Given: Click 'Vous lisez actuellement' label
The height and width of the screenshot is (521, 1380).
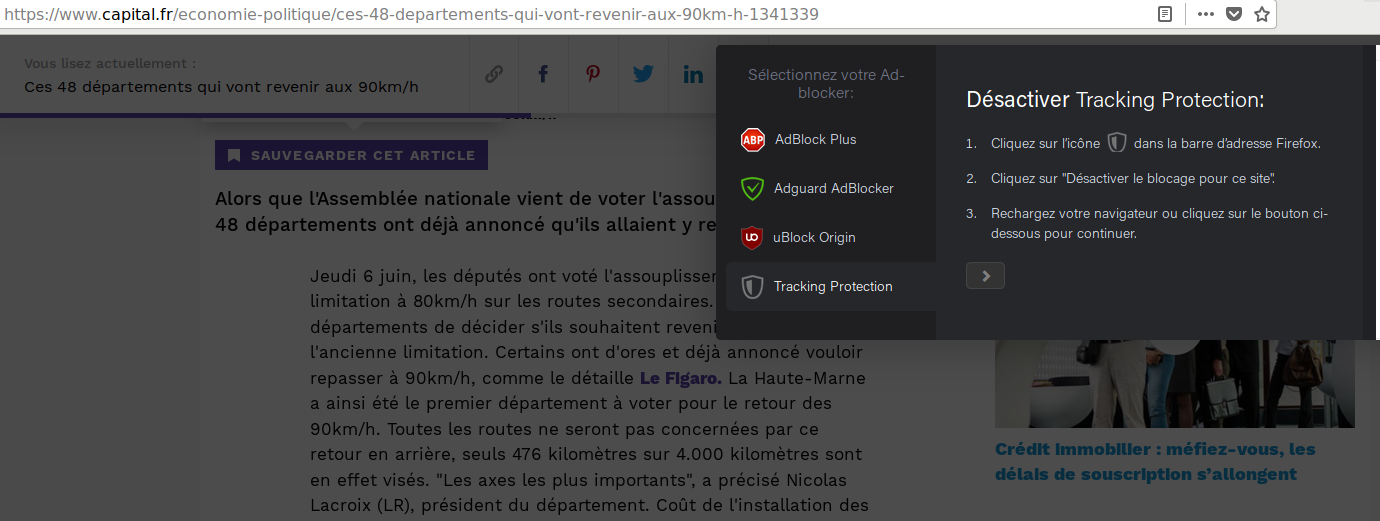Looking at the screenshot, I should pyautogui.click(x=110, y=63).
